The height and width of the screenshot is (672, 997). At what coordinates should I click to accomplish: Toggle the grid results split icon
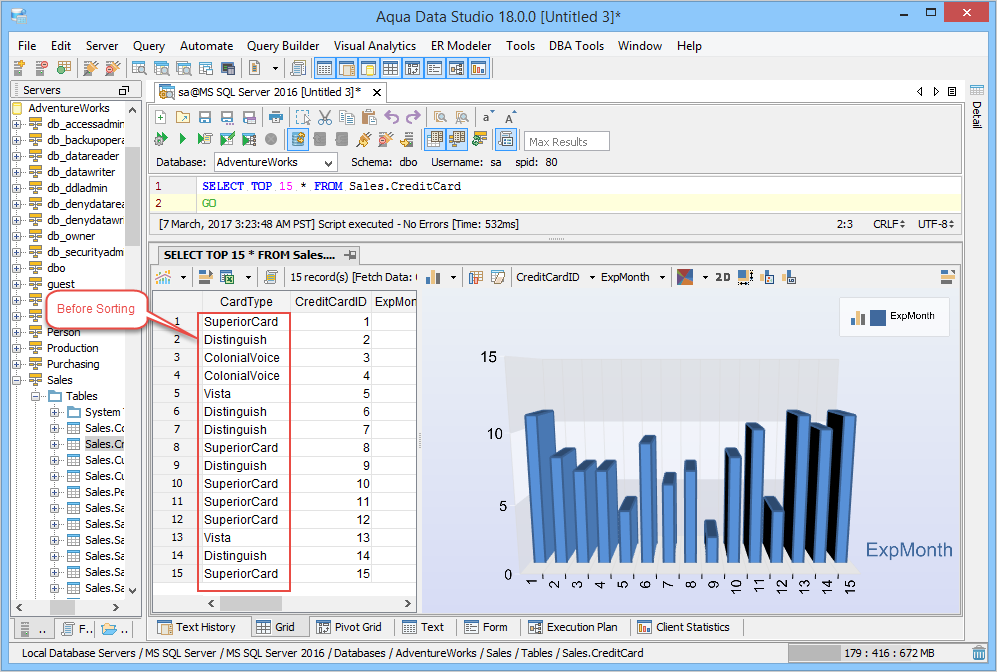[435, 139]
